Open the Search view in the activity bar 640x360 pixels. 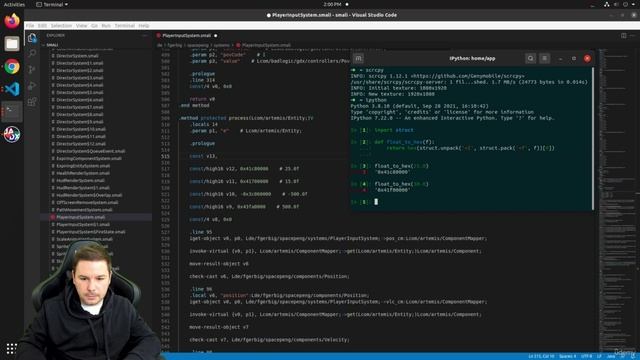(32, 54)
